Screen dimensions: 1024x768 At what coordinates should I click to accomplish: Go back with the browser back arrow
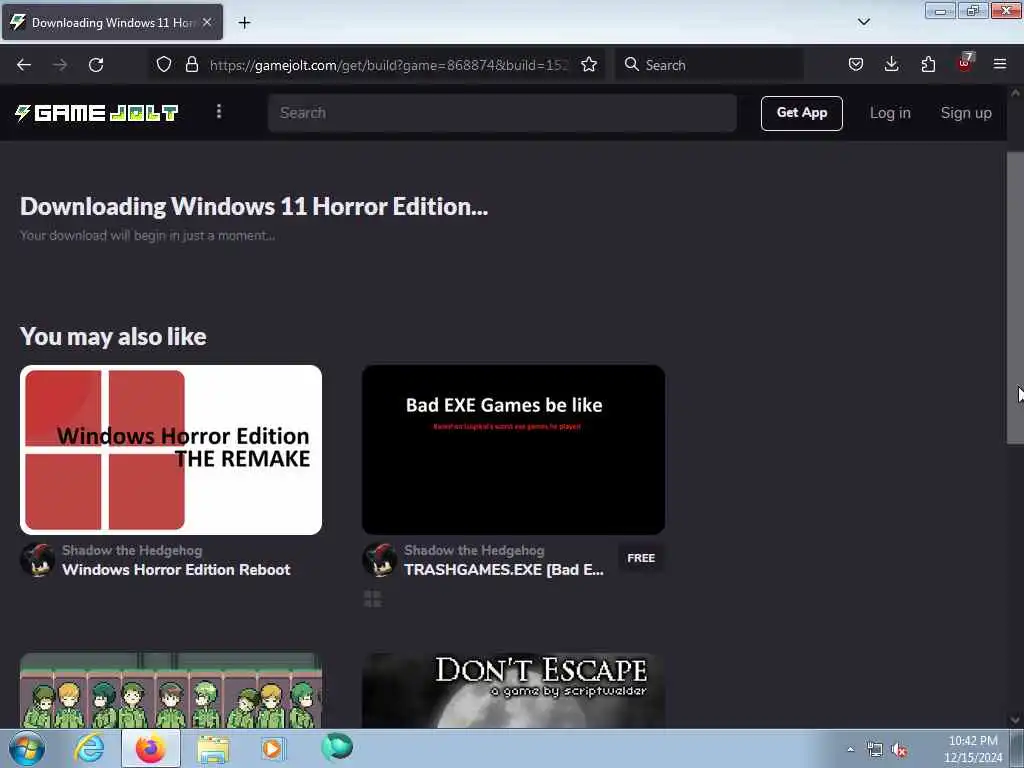[24, 65]
